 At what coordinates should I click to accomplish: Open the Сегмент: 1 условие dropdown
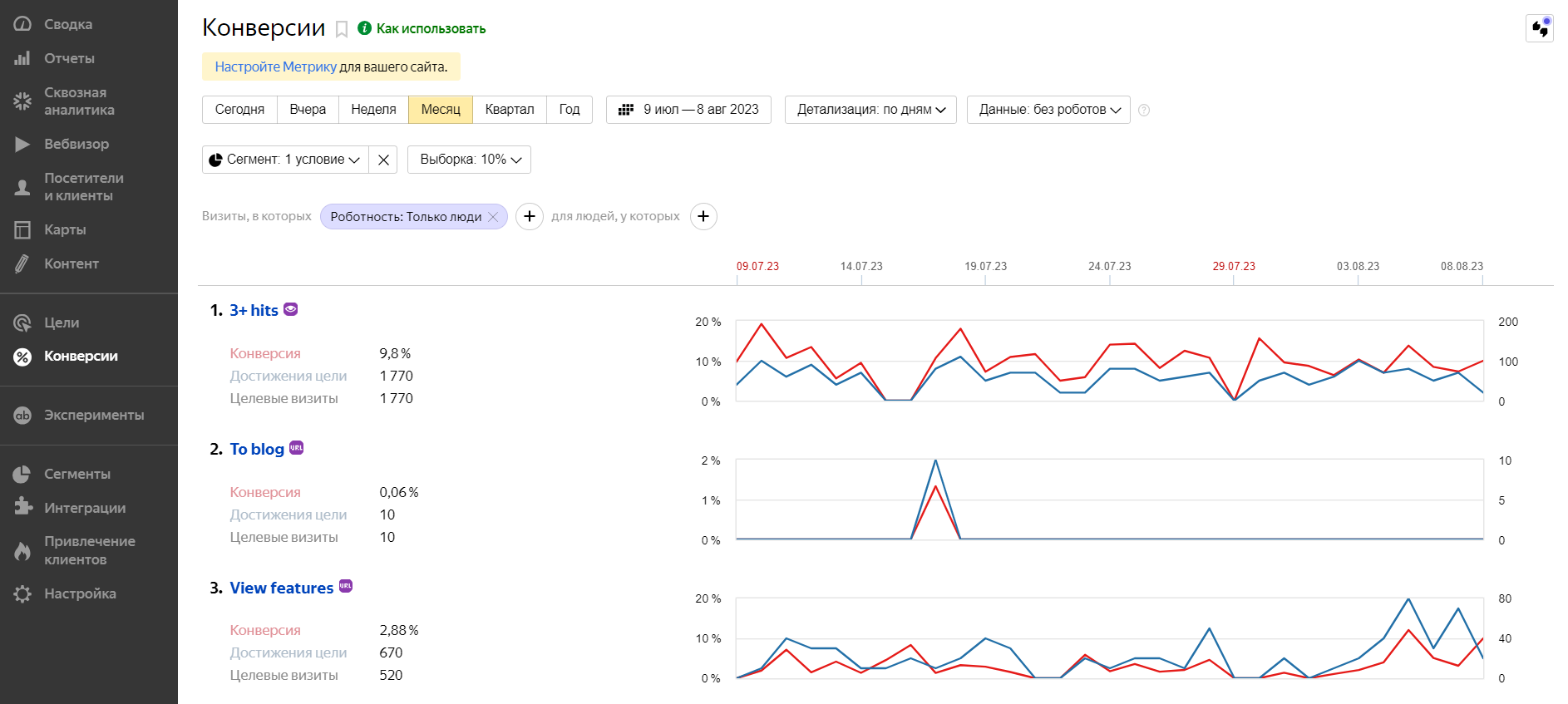point(285,160)
